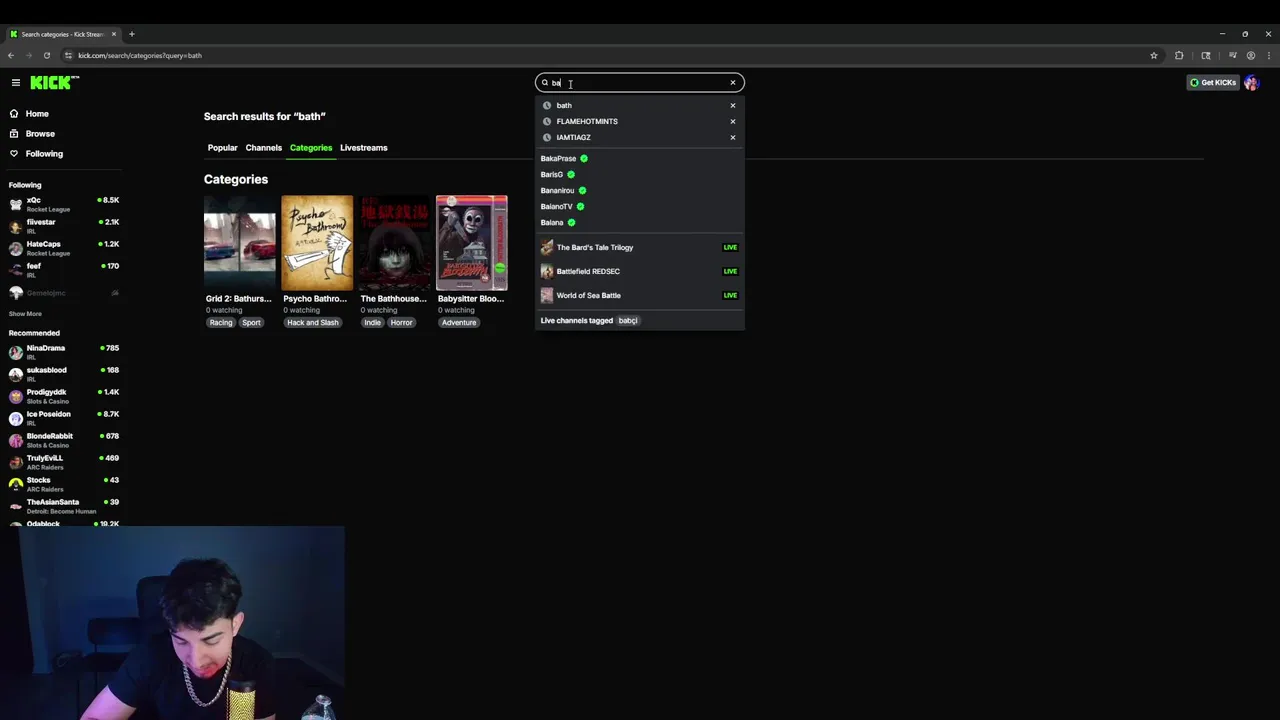Select recent search IAMTIAGZ
This screenshot has height=720, width=1280.
coord(640,137)
